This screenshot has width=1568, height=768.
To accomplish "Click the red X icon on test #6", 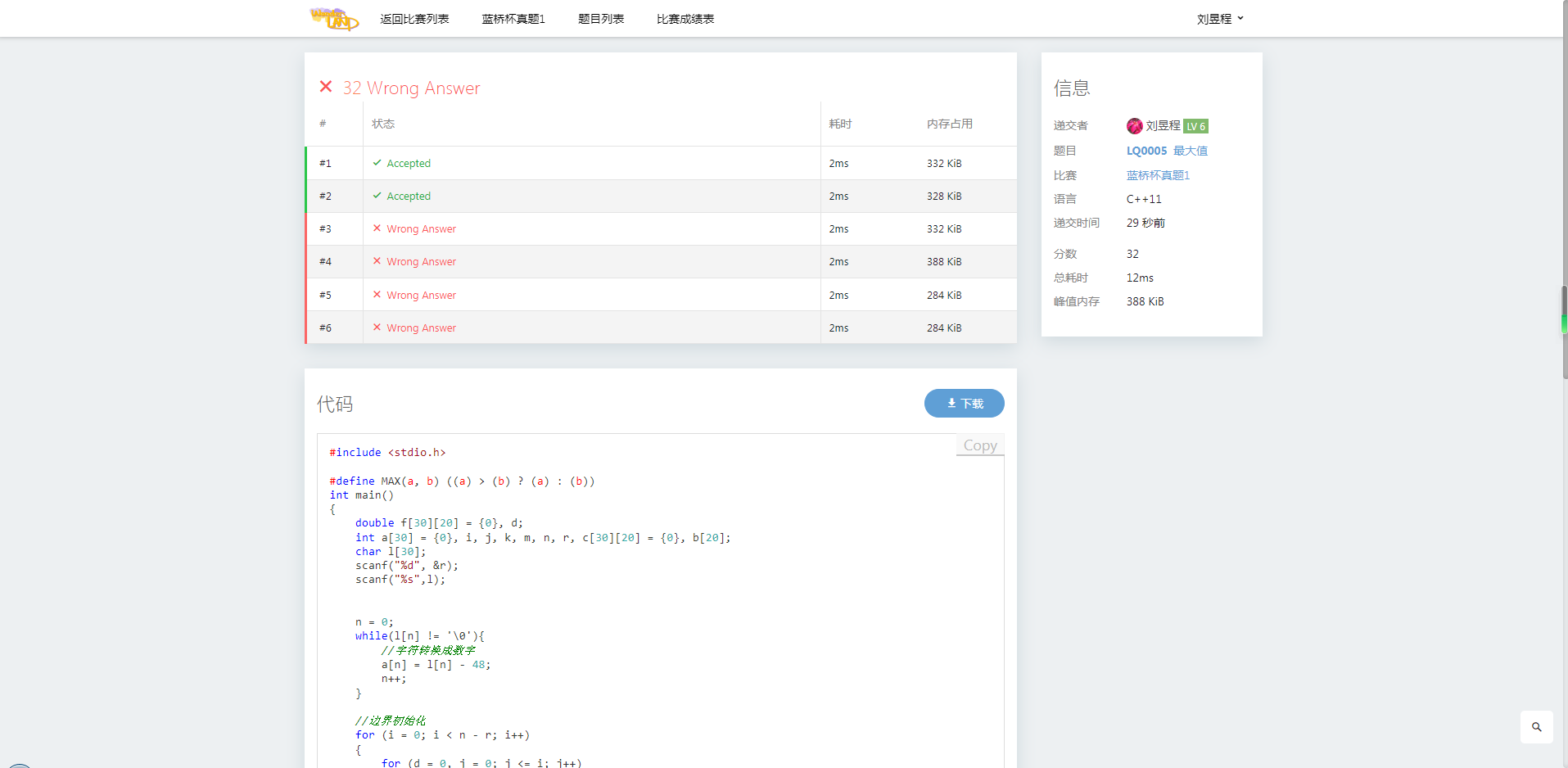I will (x=377, y=328).
